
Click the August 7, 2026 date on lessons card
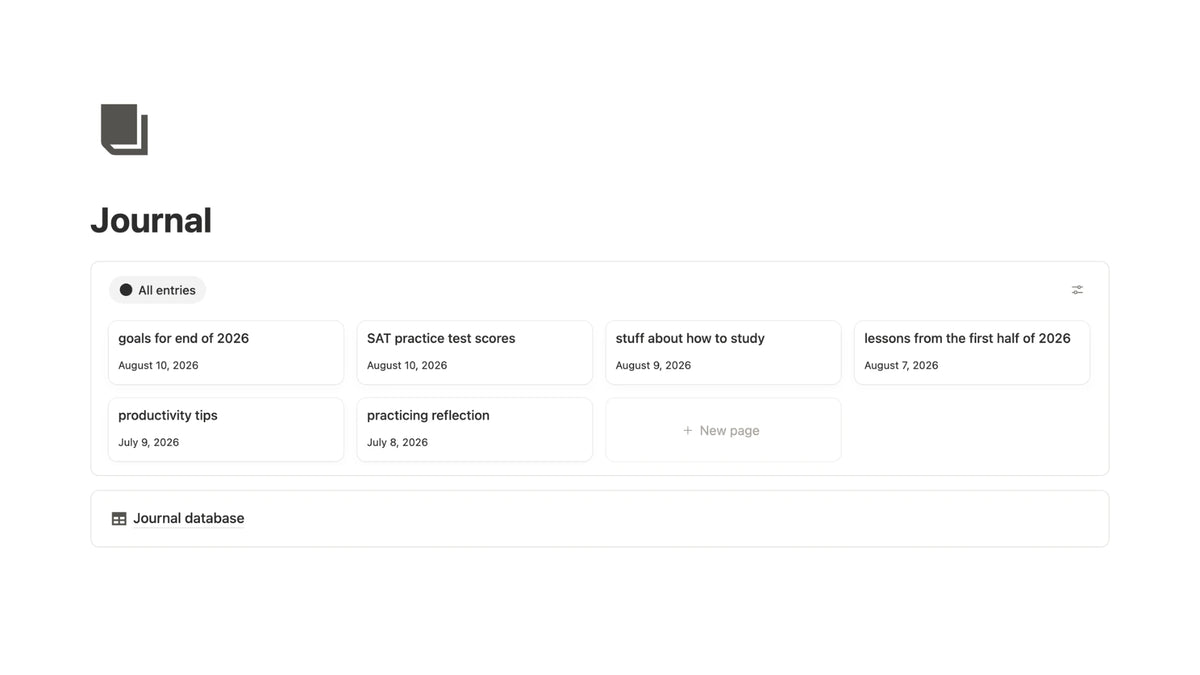coord(901,365)
